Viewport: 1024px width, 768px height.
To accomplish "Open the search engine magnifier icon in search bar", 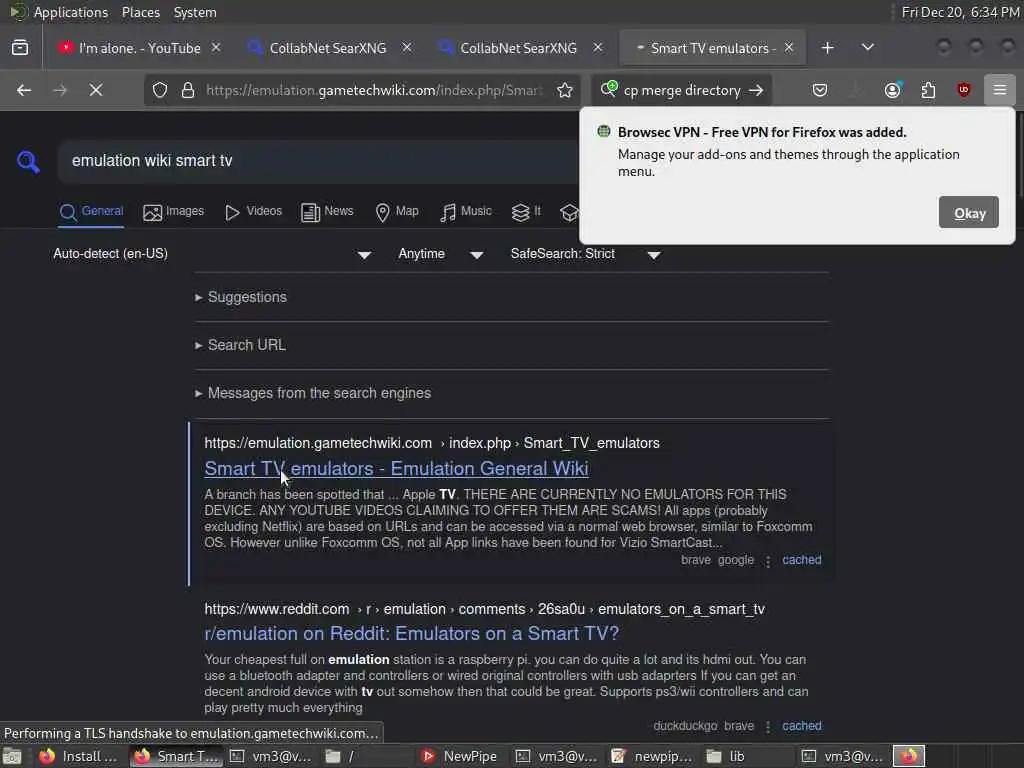I will 609,89.
